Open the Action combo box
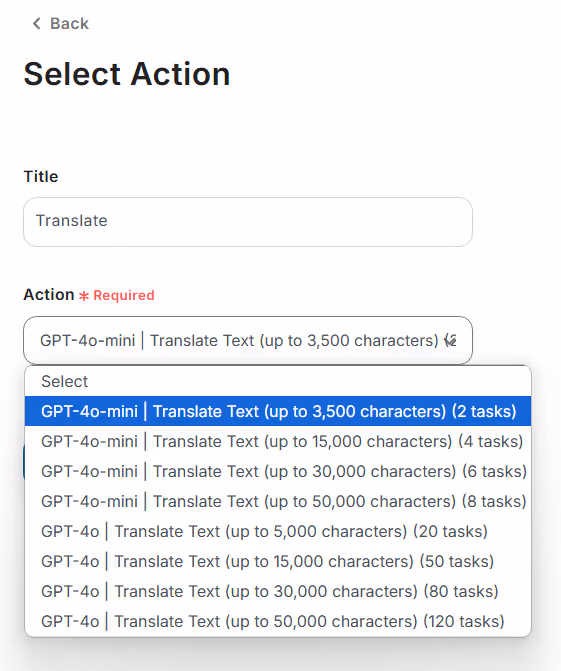Viewport: 561px width, 671px height. (248, 341)
